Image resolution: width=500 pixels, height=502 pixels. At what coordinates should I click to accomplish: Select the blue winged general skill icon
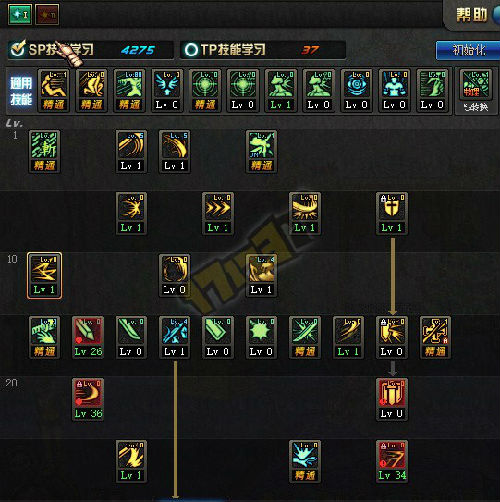(167, 90)
